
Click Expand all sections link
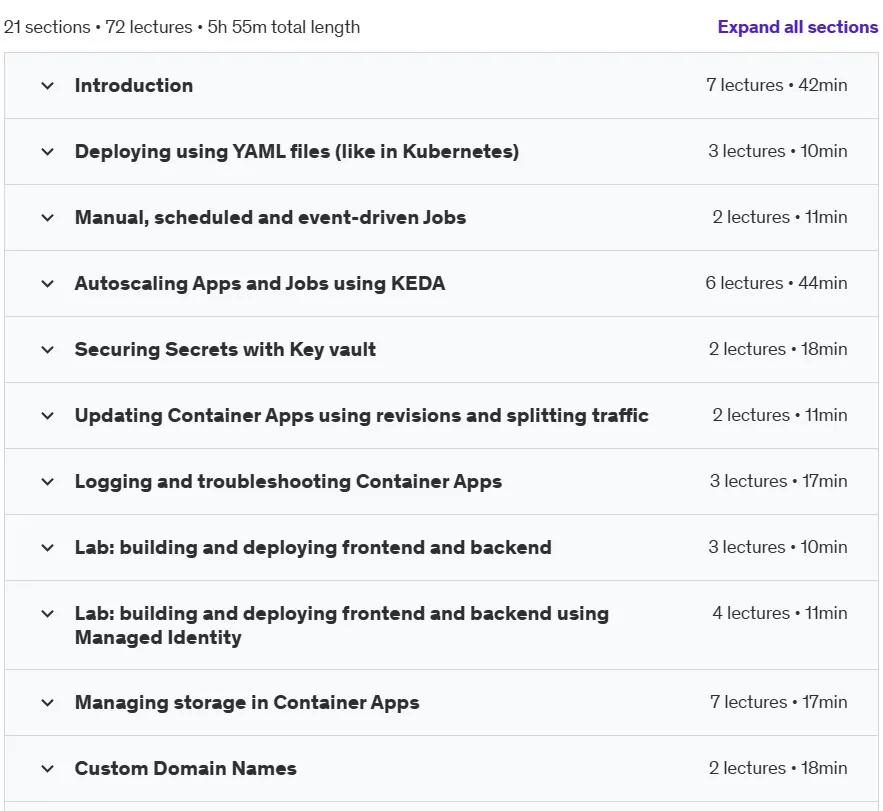point(797,27)
